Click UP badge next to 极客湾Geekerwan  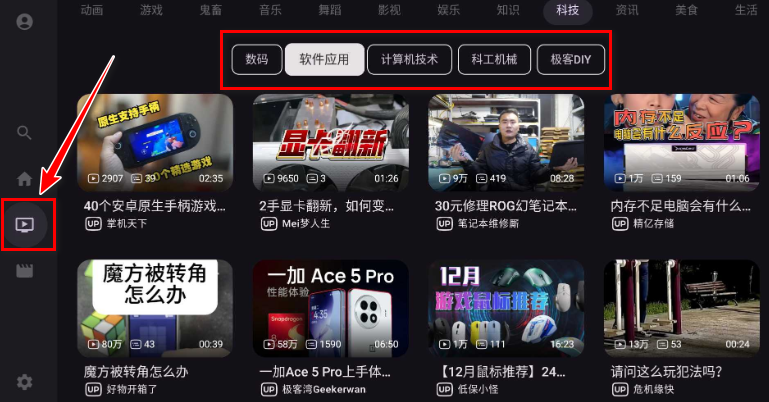tap(269, 389)
